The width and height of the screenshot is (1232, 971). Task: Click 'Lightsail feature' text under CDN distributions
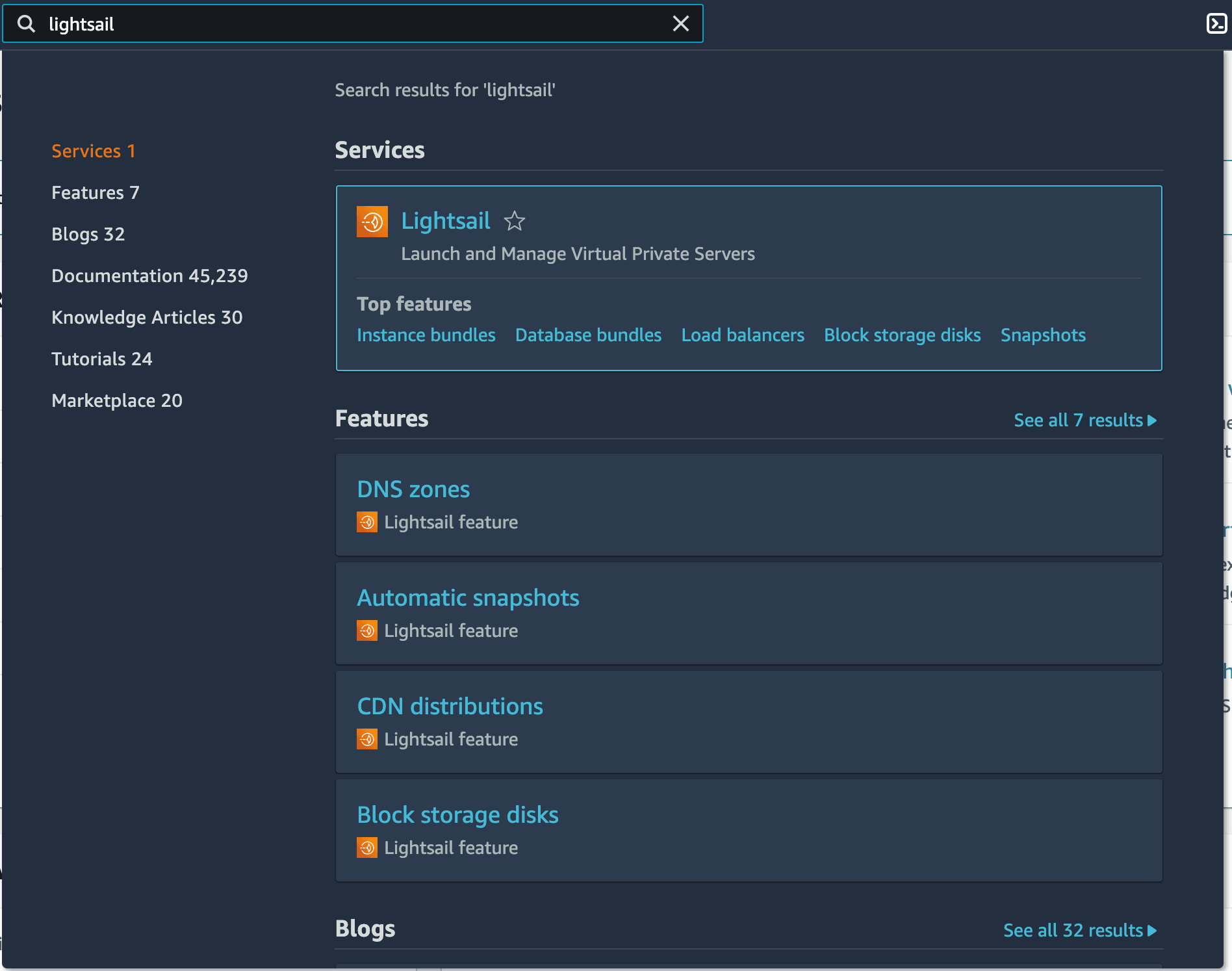coord(451,739)
